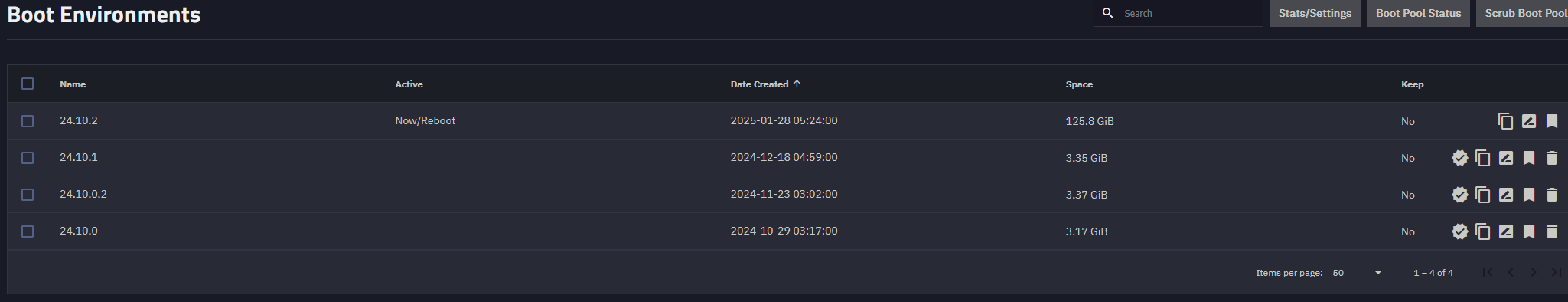Activate the 24.10.0 boot environment
1568x302 pixels.
(1460, 231)
